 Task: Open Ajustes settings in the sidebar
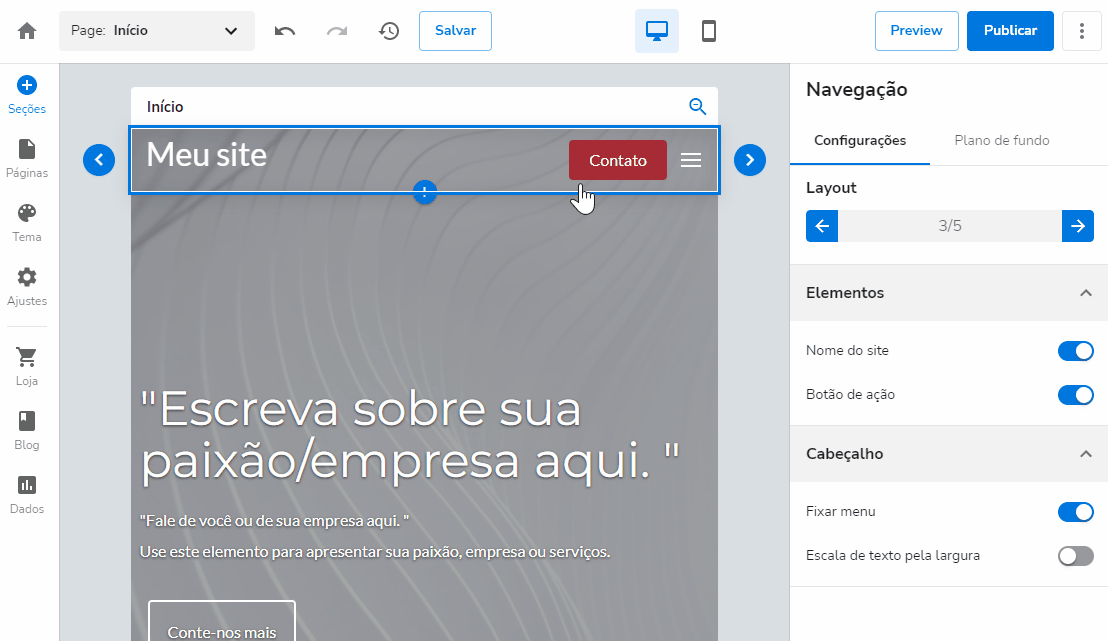27,287
